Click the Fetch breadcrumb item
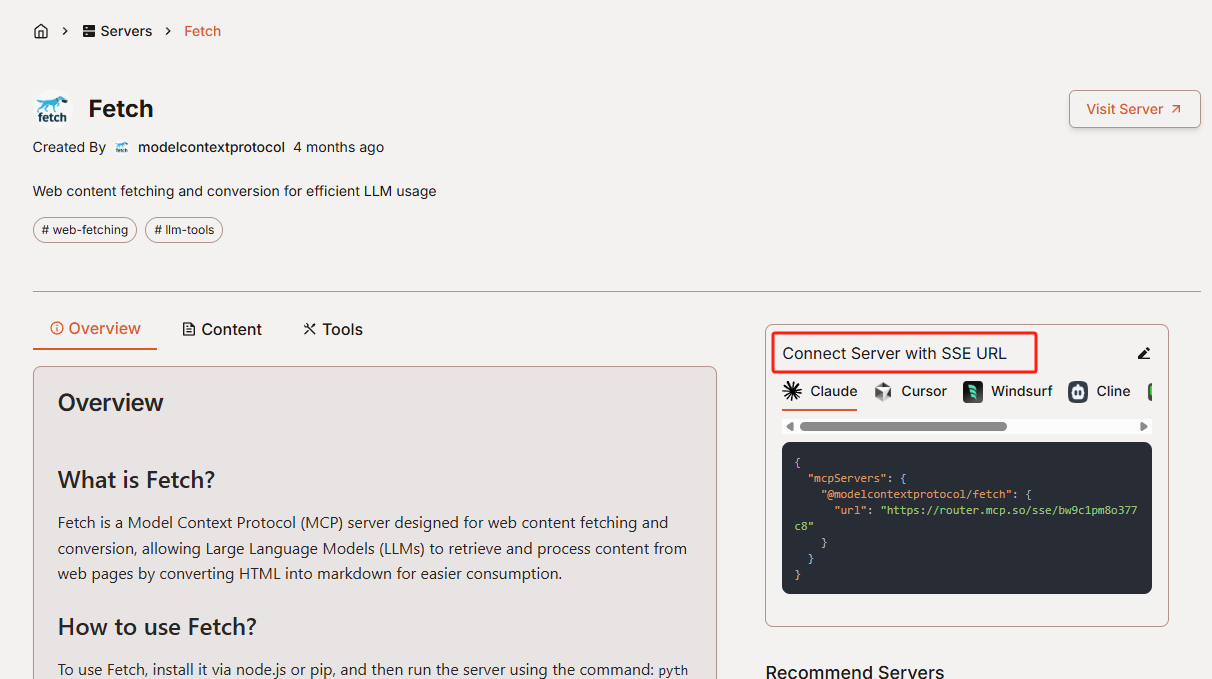This screenshot has height=679, width=1212. (x=202, y=31)
